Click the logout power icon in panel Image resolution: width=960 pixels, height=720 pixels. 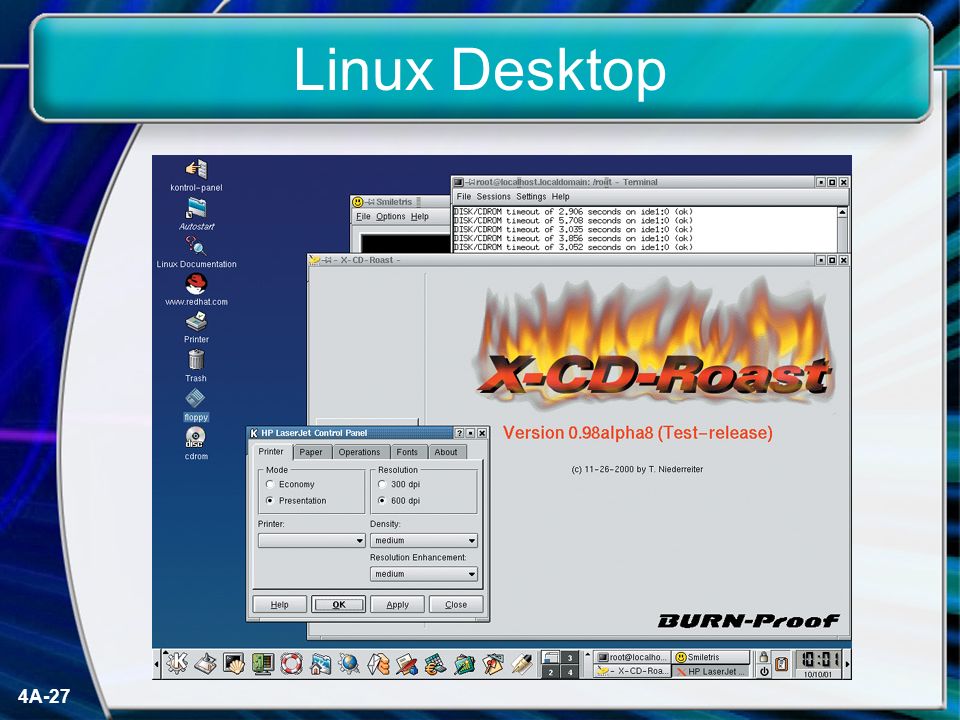point(763,672)
